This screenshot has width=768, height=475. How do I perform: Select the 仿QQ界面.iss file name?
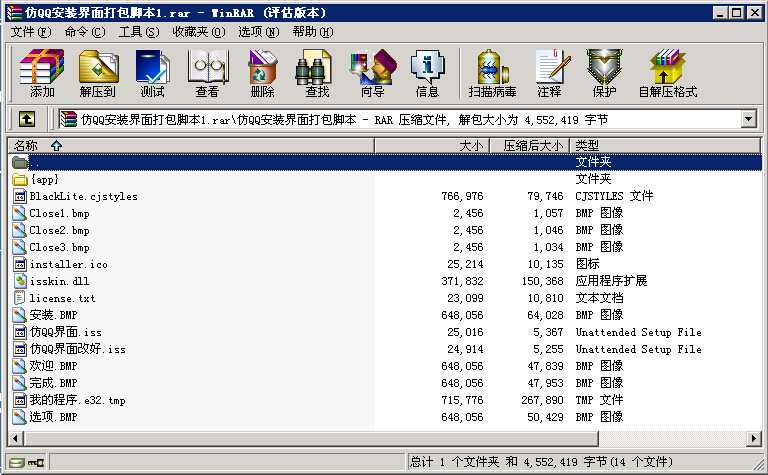(x=66, y=332)
